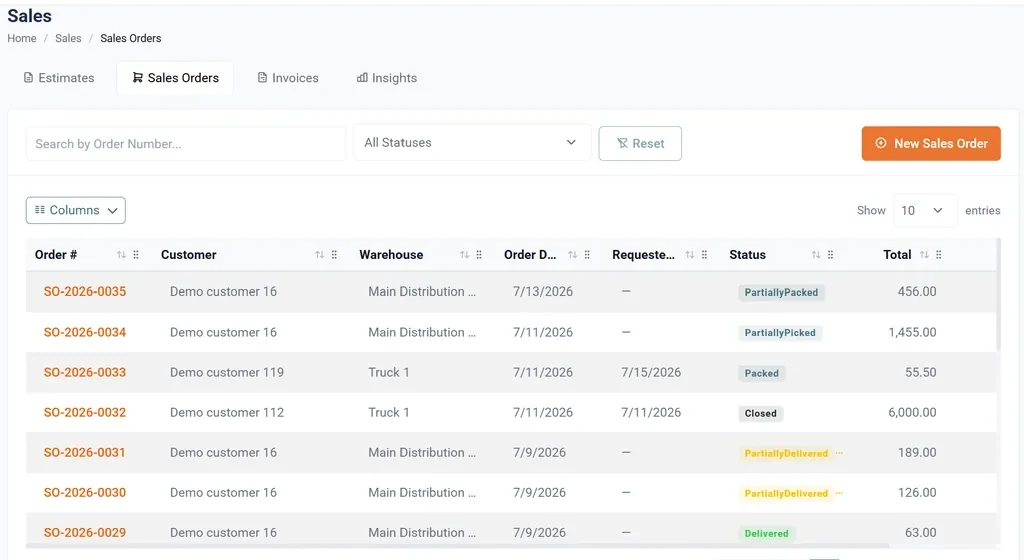Click ellipsis beside SO-2026-0030 PartiallyDelivered status
Image resolution: width=1024 pixels, height=560 pixels.
pos(839,493)
